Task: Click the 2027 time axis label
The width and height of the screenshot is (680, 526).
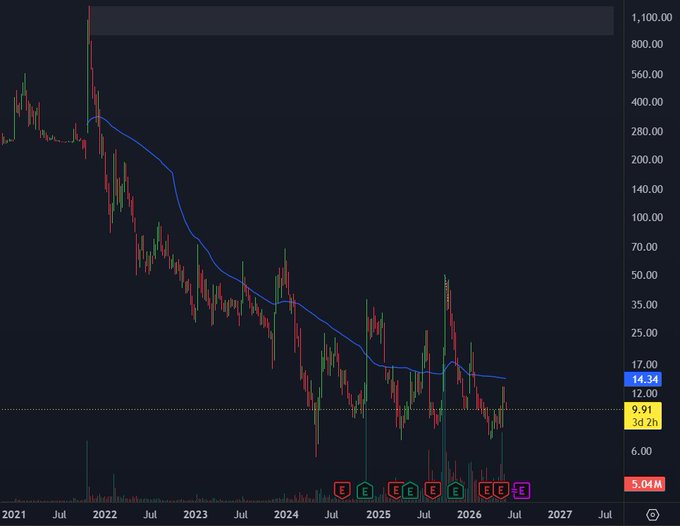Action: pos(560,515)
